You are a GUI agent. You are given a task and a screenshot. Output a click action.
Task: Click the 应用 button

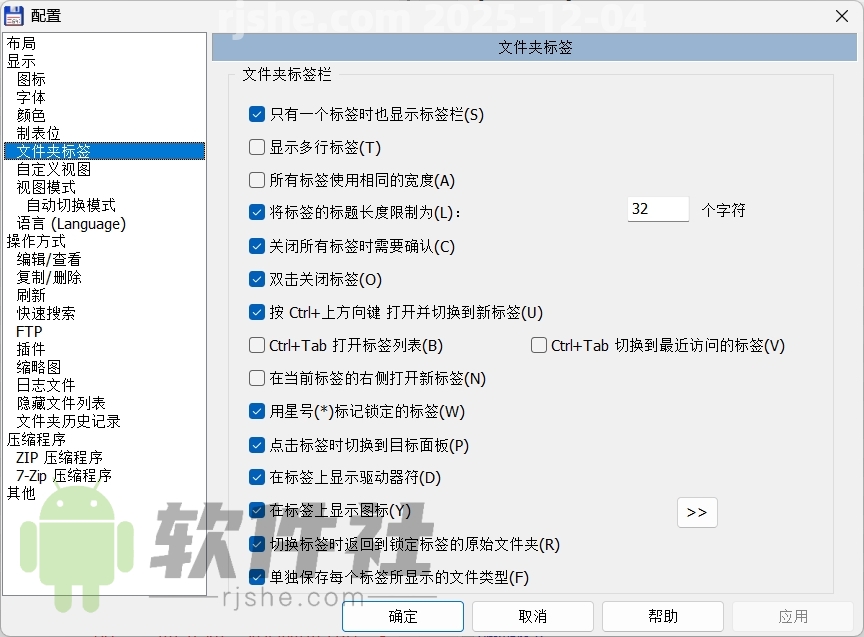pyautogui.click(x=793, y=616)
